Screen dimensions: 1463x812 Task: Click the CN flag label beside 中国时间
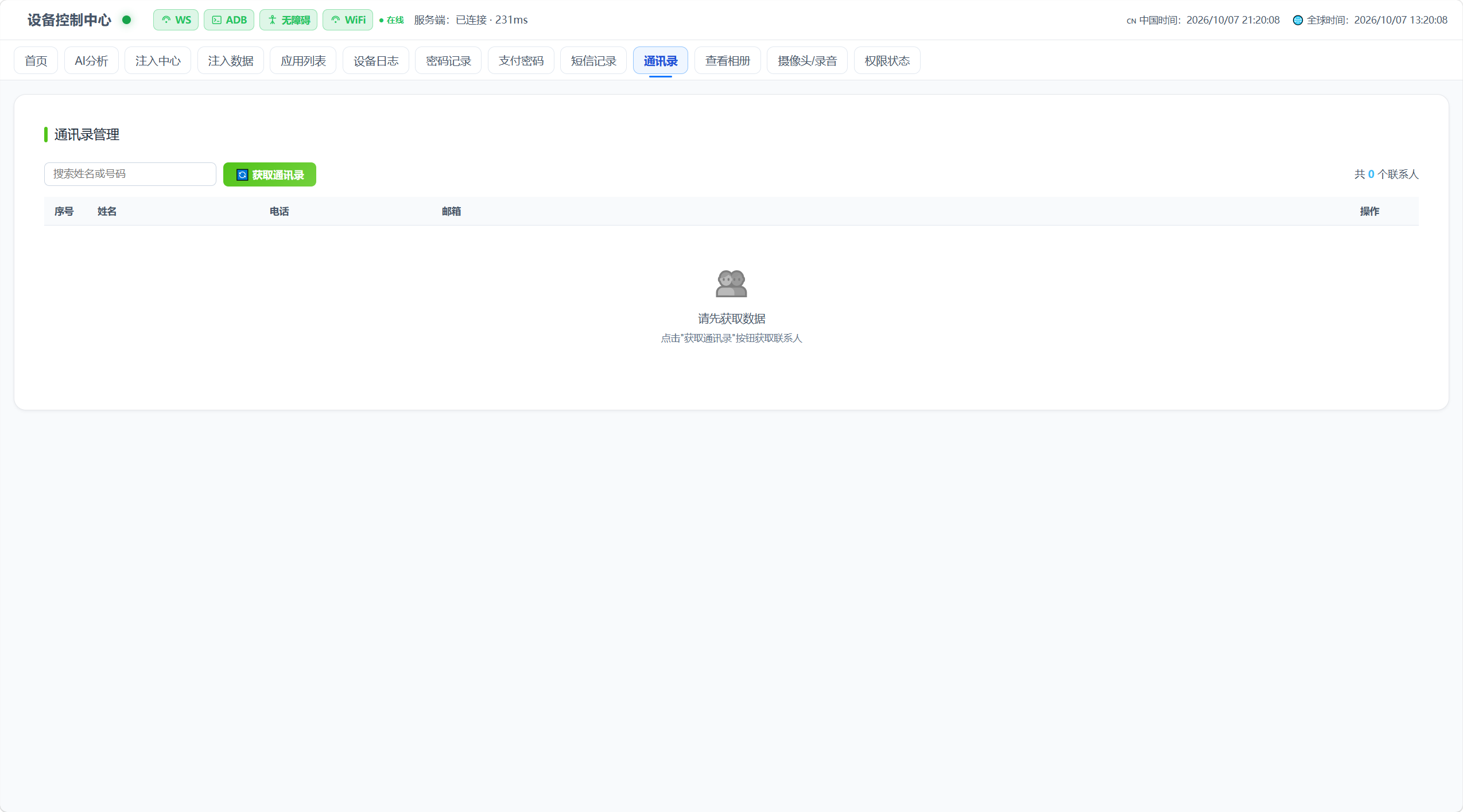click(x=1131, y=21)
